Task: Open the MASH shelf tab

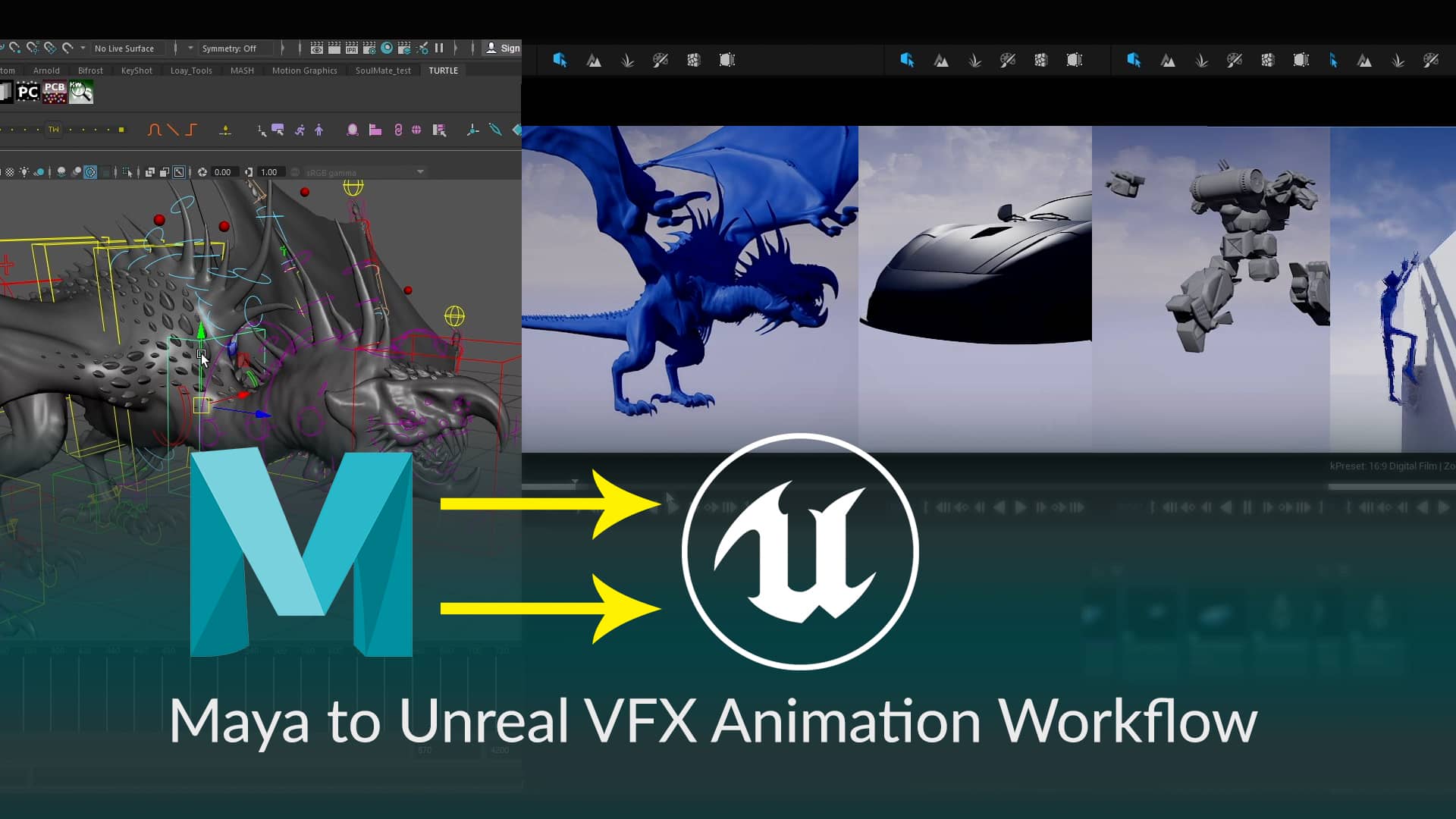Action: pos(241,70)
